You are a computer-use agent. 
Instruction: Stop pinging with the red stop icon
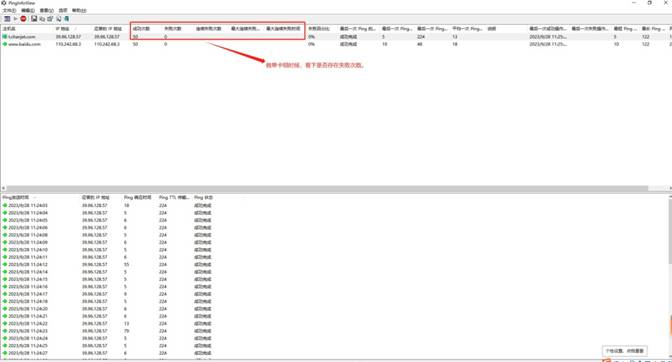[x=23, y=19]
